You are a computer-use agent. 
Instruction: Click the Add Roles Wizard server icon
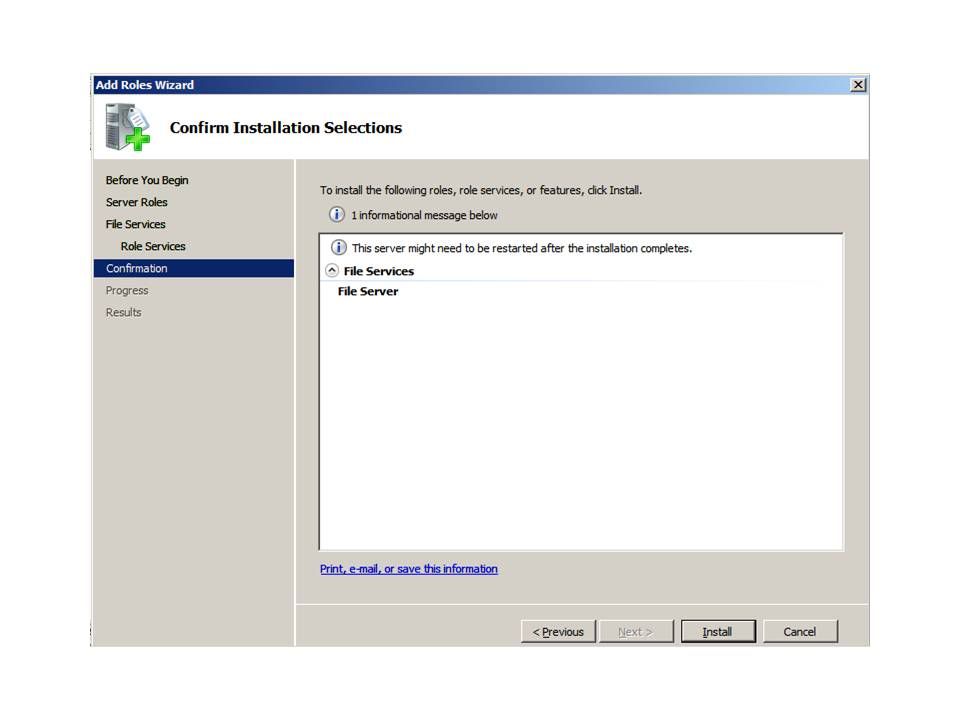pyautogui.click(x=128, y=127)
